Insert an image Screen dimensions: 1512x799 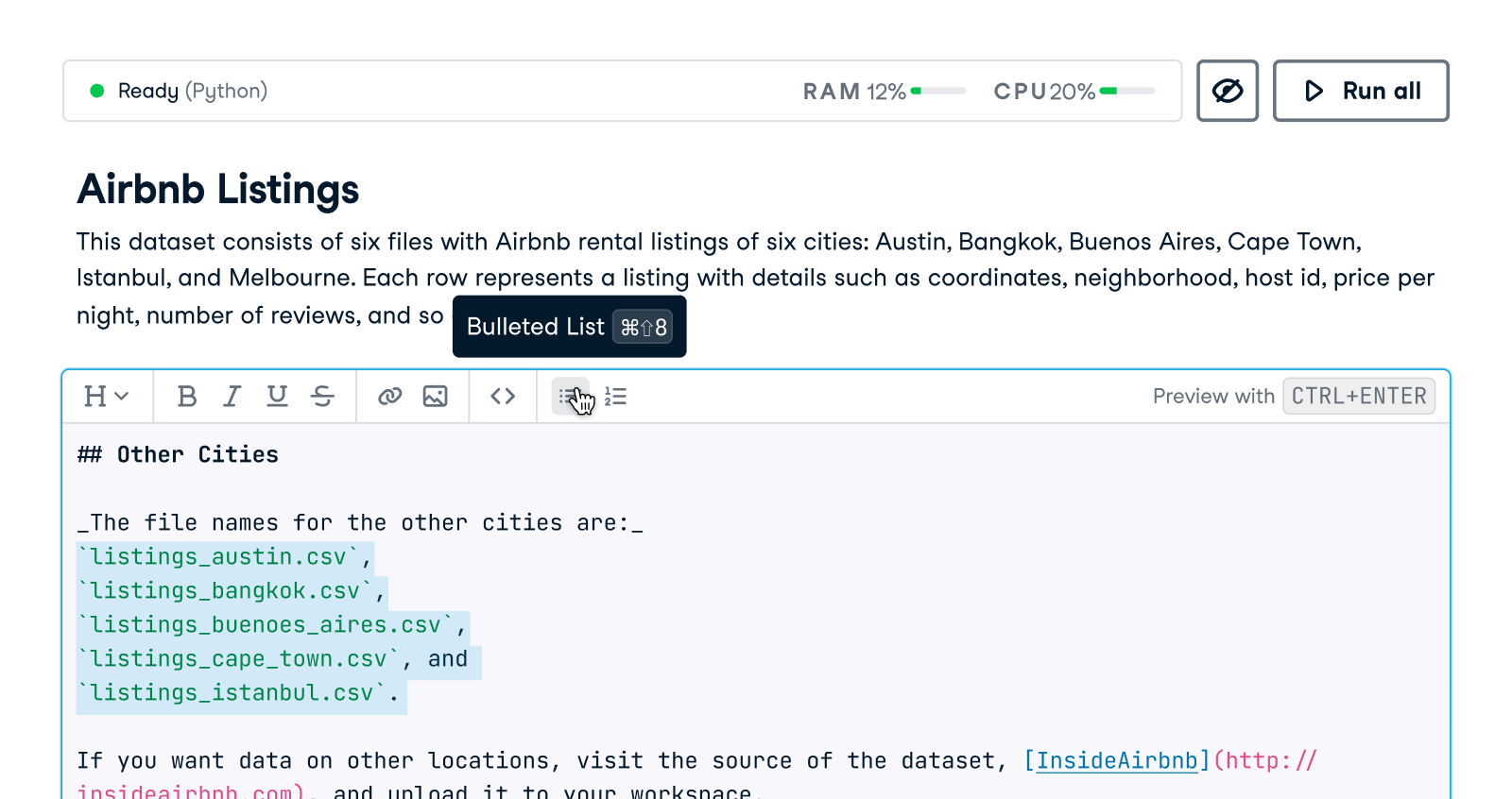click(x=435, y=397)
